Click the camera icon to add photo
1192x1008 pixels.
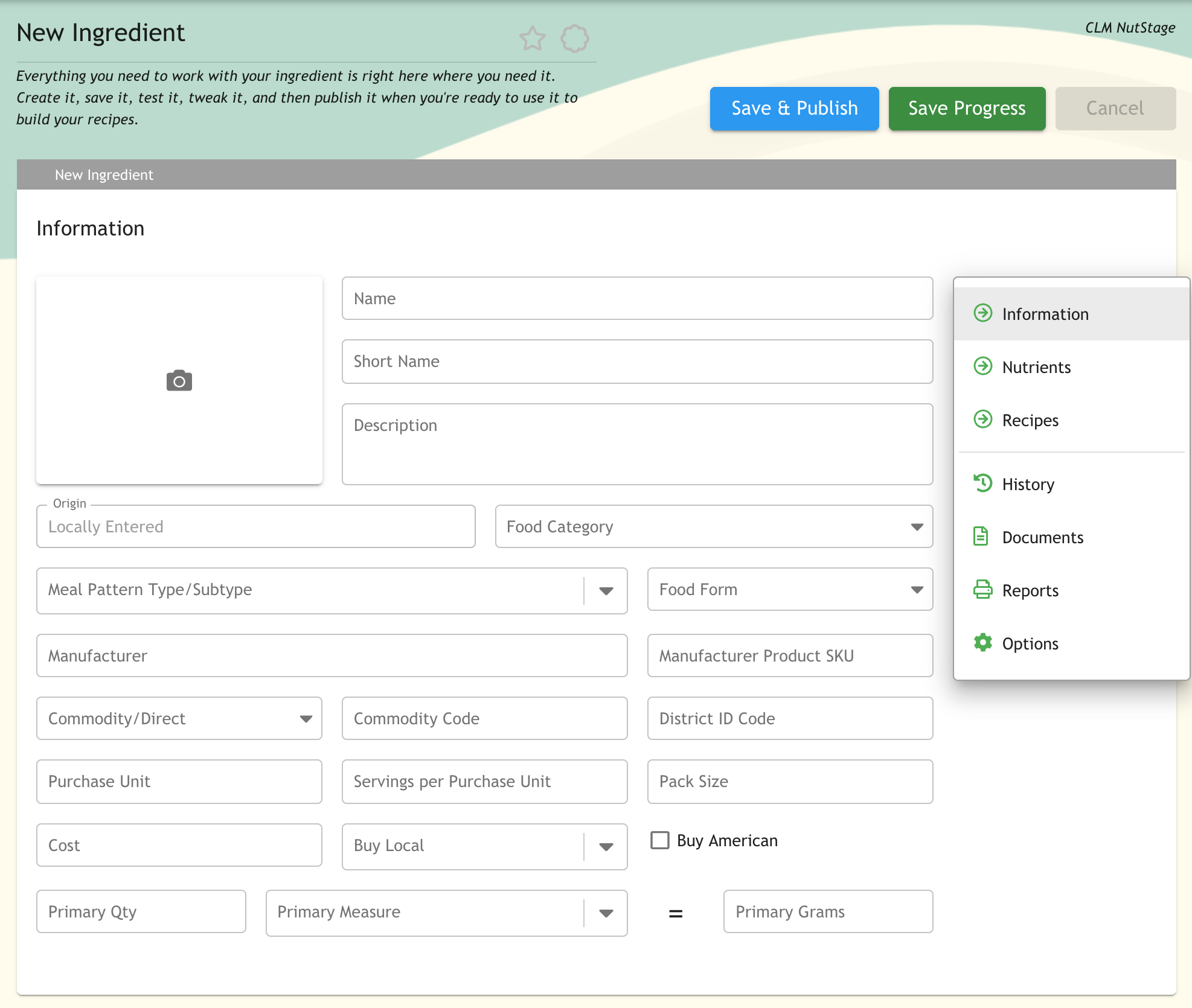[x=179, y=381]
